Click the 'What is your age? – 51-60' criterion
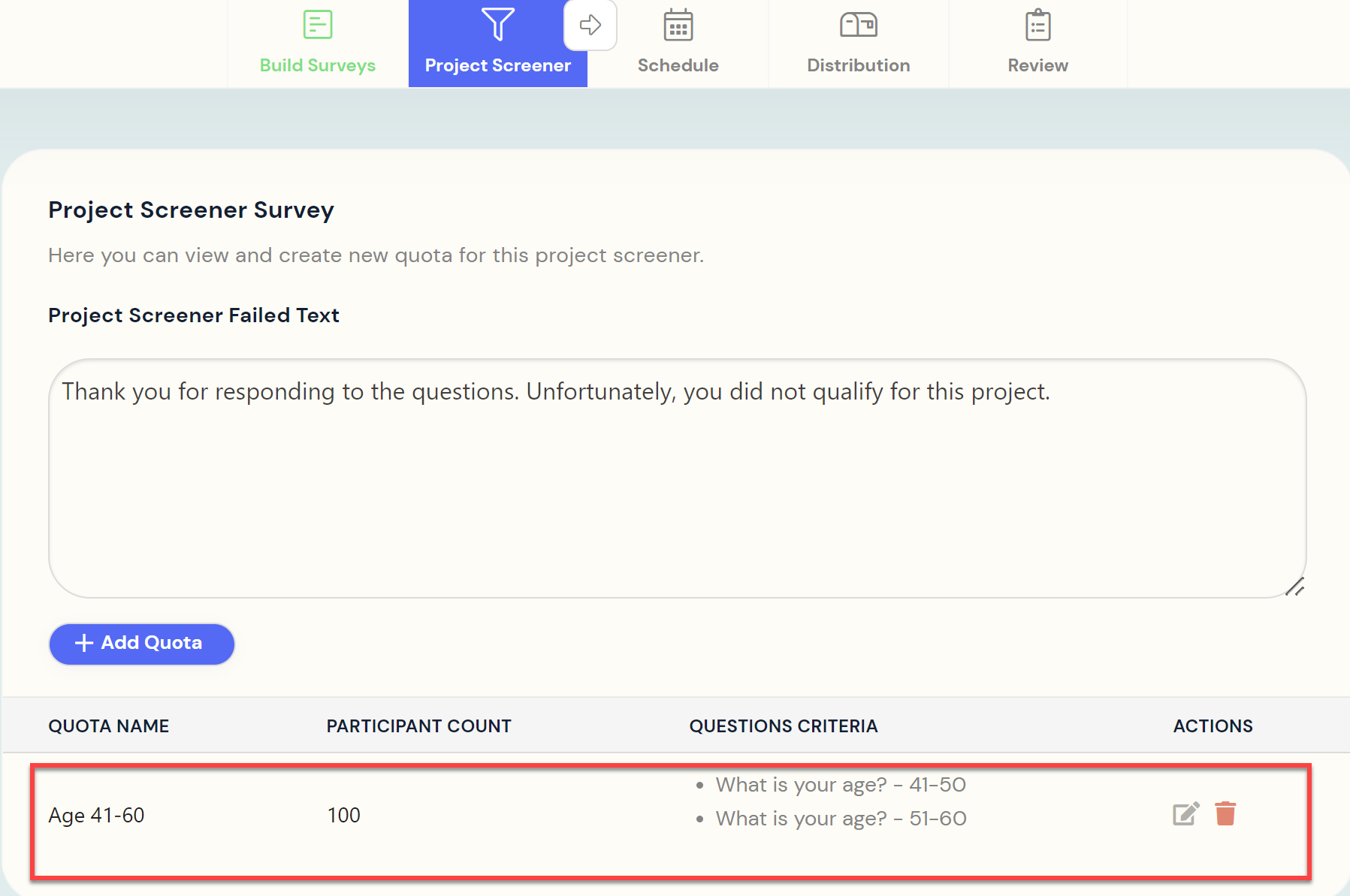 [x=840, y=819]
